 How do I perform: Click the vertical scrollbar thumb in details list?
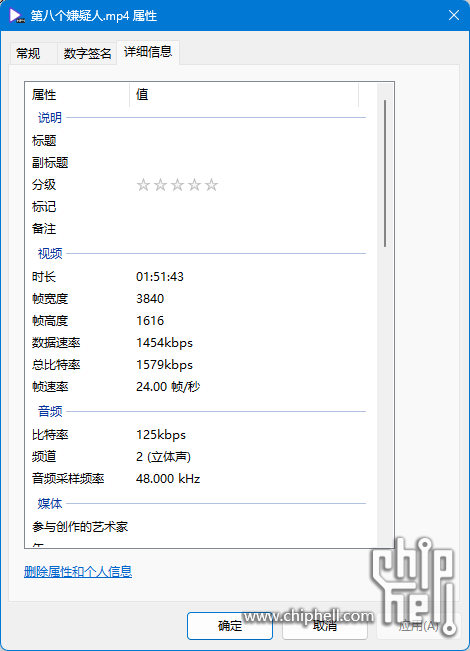pos(385,174)
